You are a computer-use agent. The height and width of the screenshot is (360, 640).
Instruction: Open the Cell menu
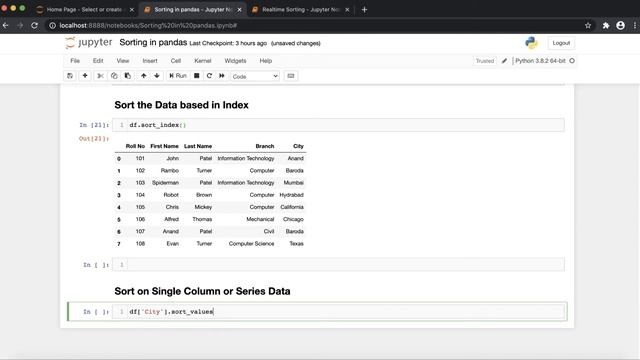(176, 61)
